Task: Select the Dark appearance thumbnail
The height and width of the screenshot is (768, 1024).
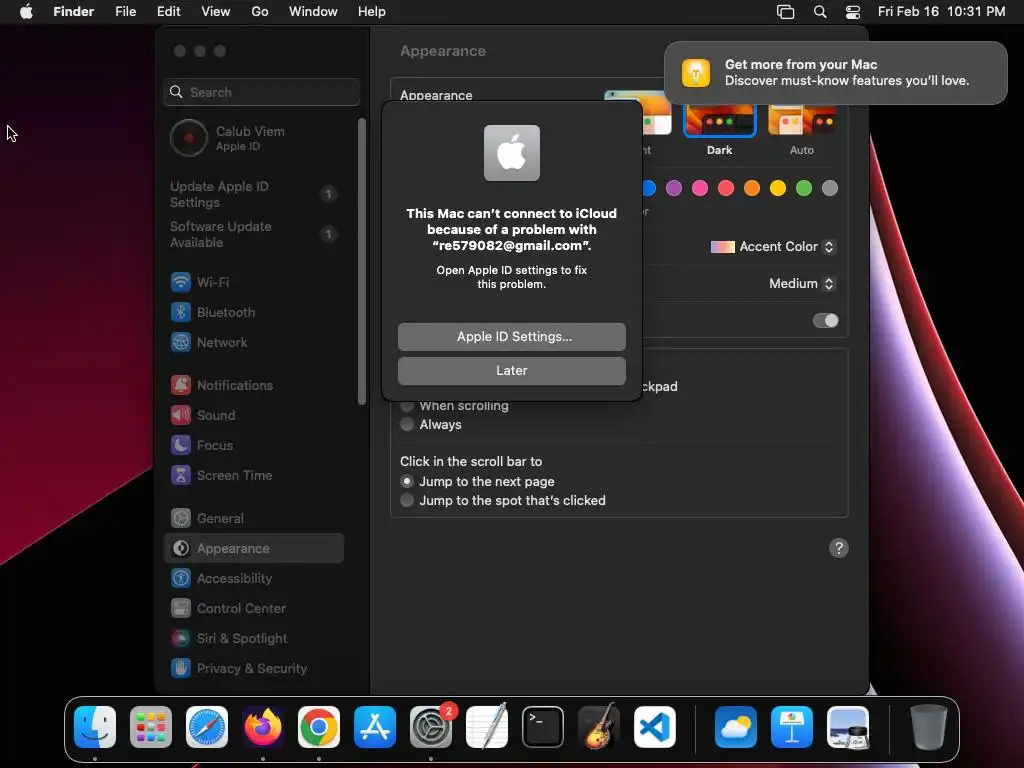Action: point(719,121)
